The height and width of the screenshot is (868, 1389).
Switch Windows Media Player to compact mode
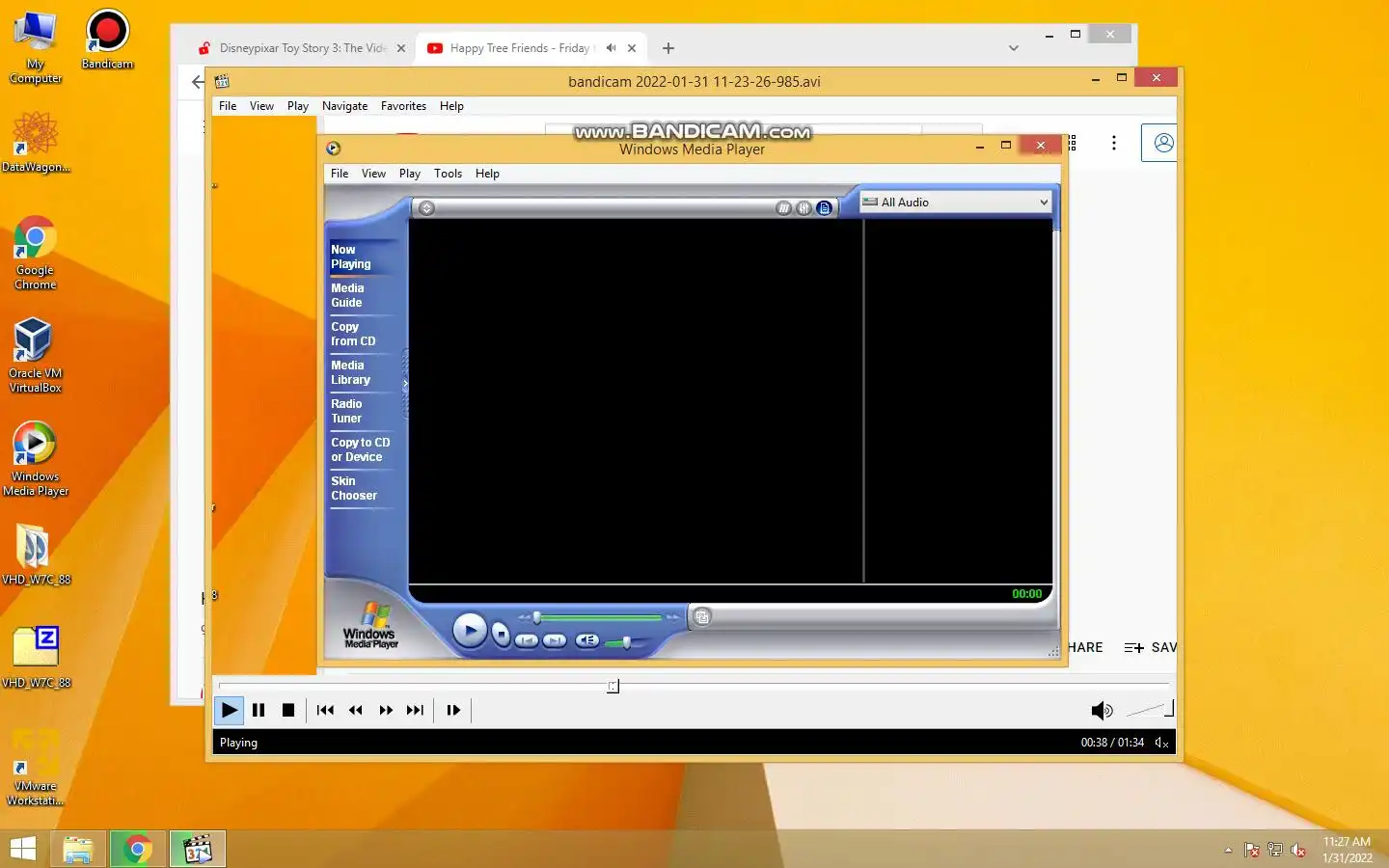click(x=702, y=617)
